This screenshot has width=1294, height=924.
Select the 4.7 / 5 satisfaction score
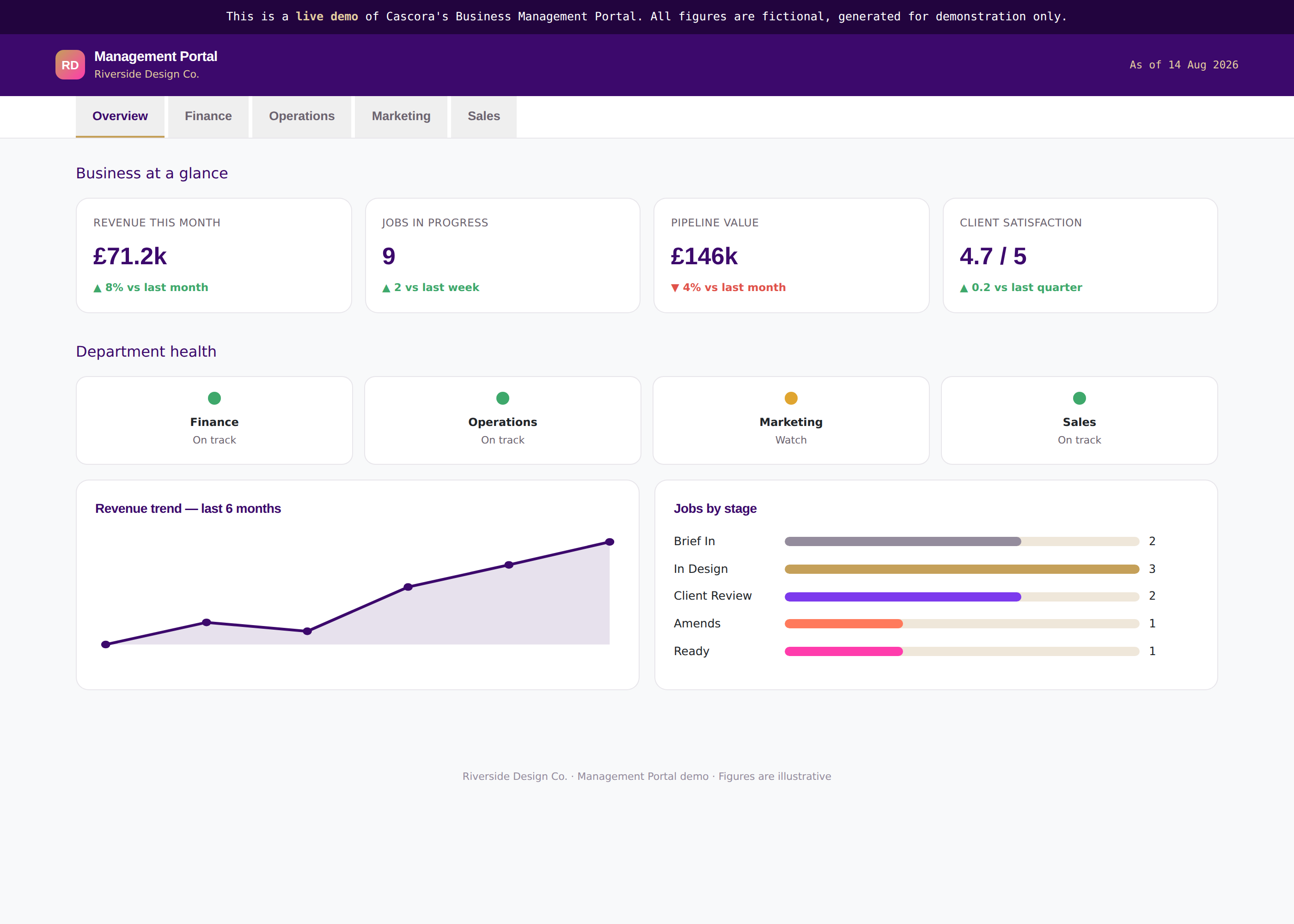tap(993, 256)
